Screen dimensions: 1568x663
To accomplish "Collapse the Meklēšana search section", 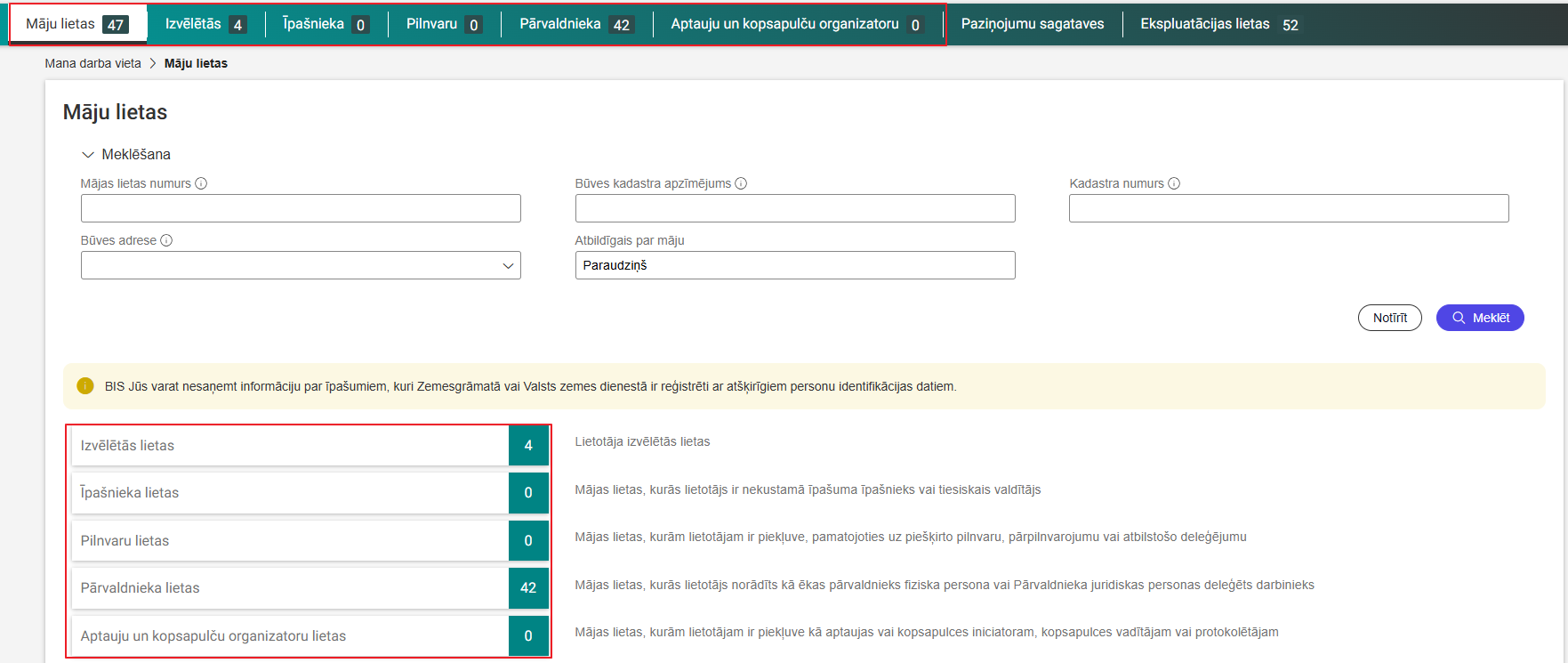I will click(x=88, y=155).
